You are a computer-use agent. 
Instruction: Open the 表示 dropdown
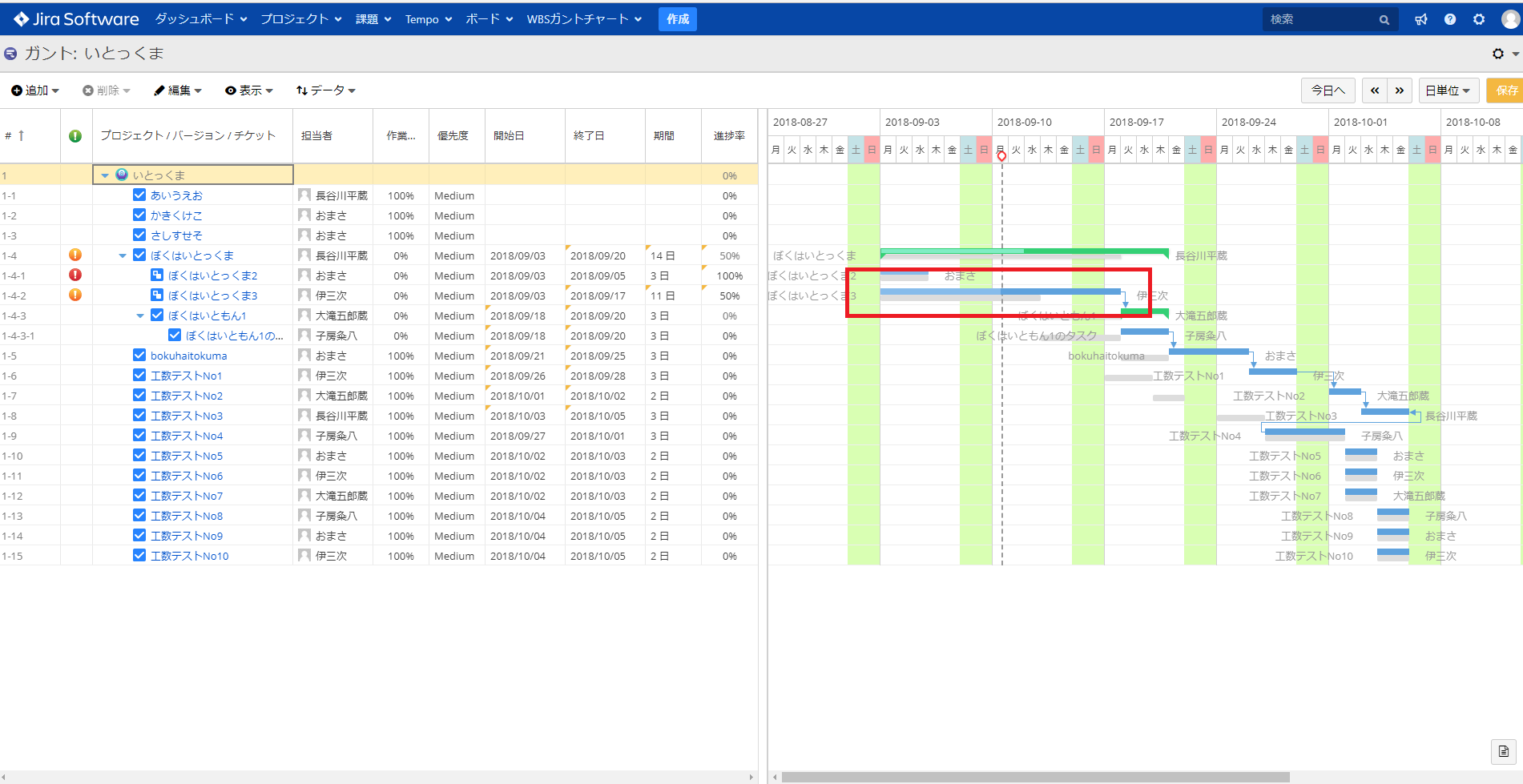[249, 90]
